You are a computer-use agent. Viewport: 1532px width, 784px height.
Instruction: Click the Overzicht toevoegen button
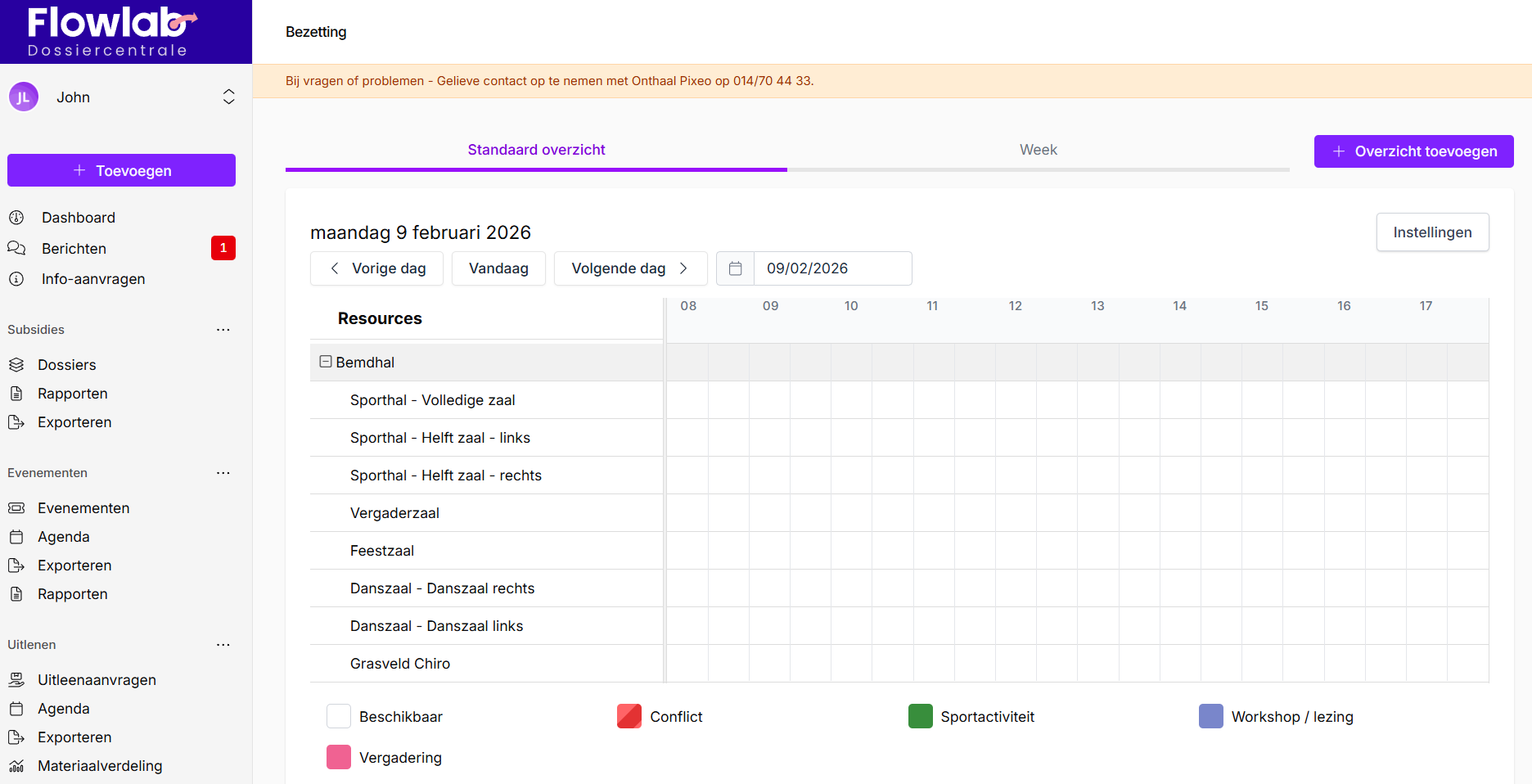coord(1413,151)
